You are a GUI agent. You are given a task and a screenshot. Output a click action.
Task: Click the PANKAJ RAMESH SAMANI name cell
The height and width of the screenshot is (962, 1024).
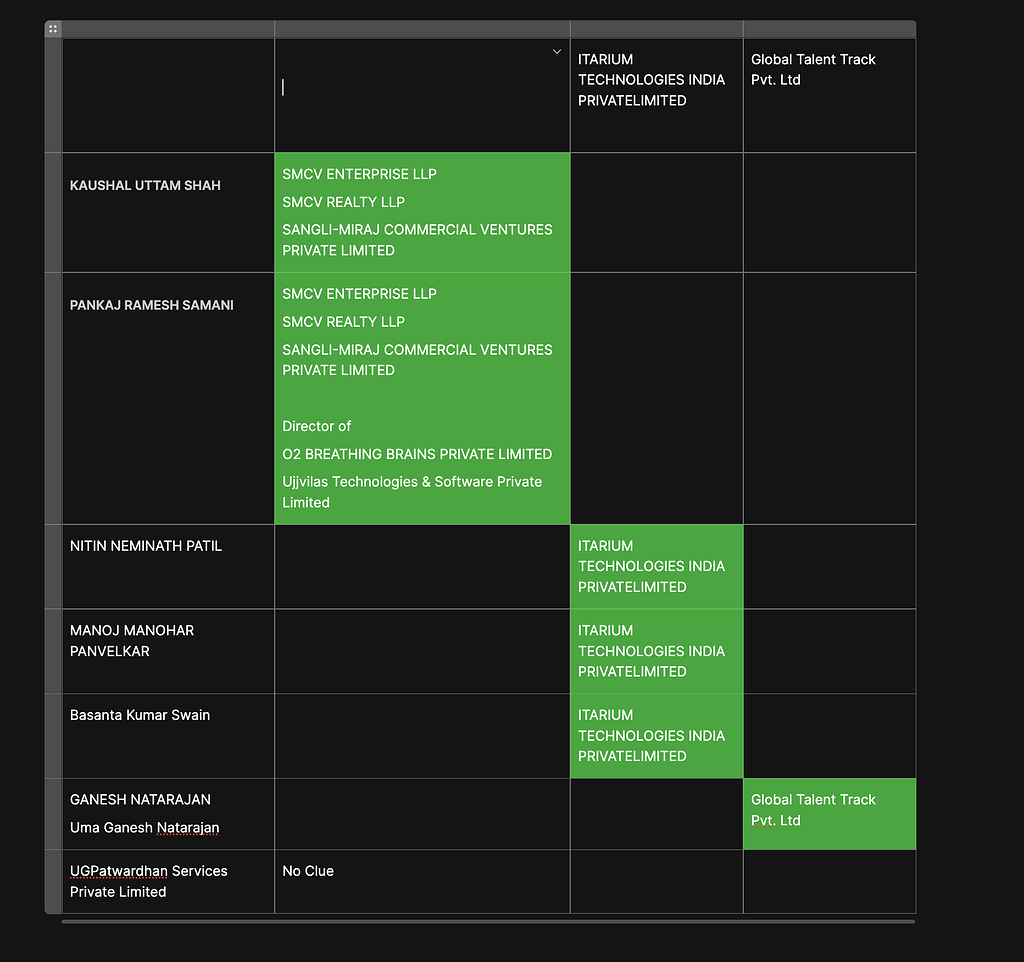[x=168, y=398]
